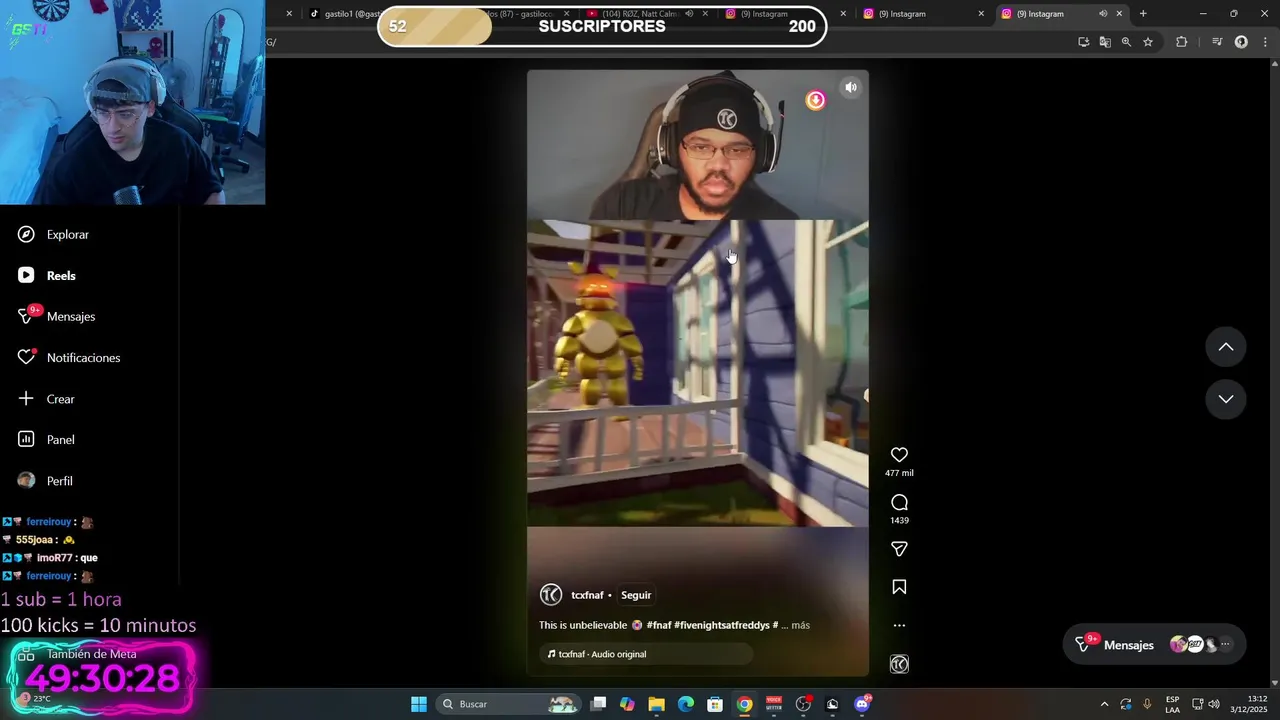
Task: Show hidden system tray icons
Action: tap(1104, 704)
